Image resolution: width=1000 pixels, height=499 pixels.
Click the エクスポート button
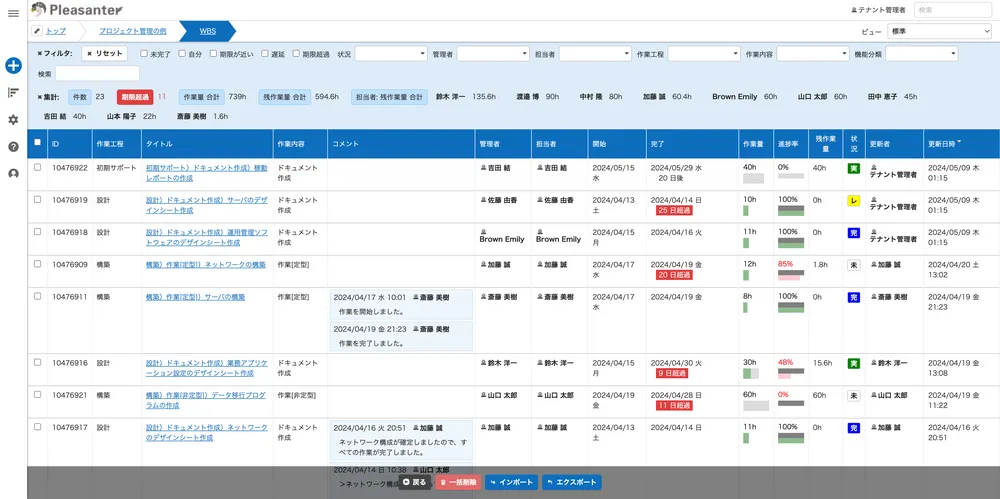point(571,482)
